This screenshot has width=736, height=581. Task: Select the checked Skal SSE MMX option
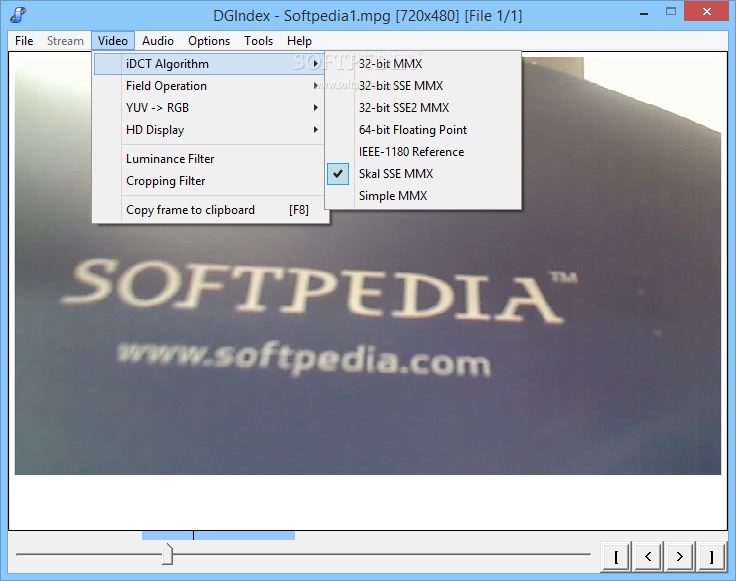[x=423, y=174]
